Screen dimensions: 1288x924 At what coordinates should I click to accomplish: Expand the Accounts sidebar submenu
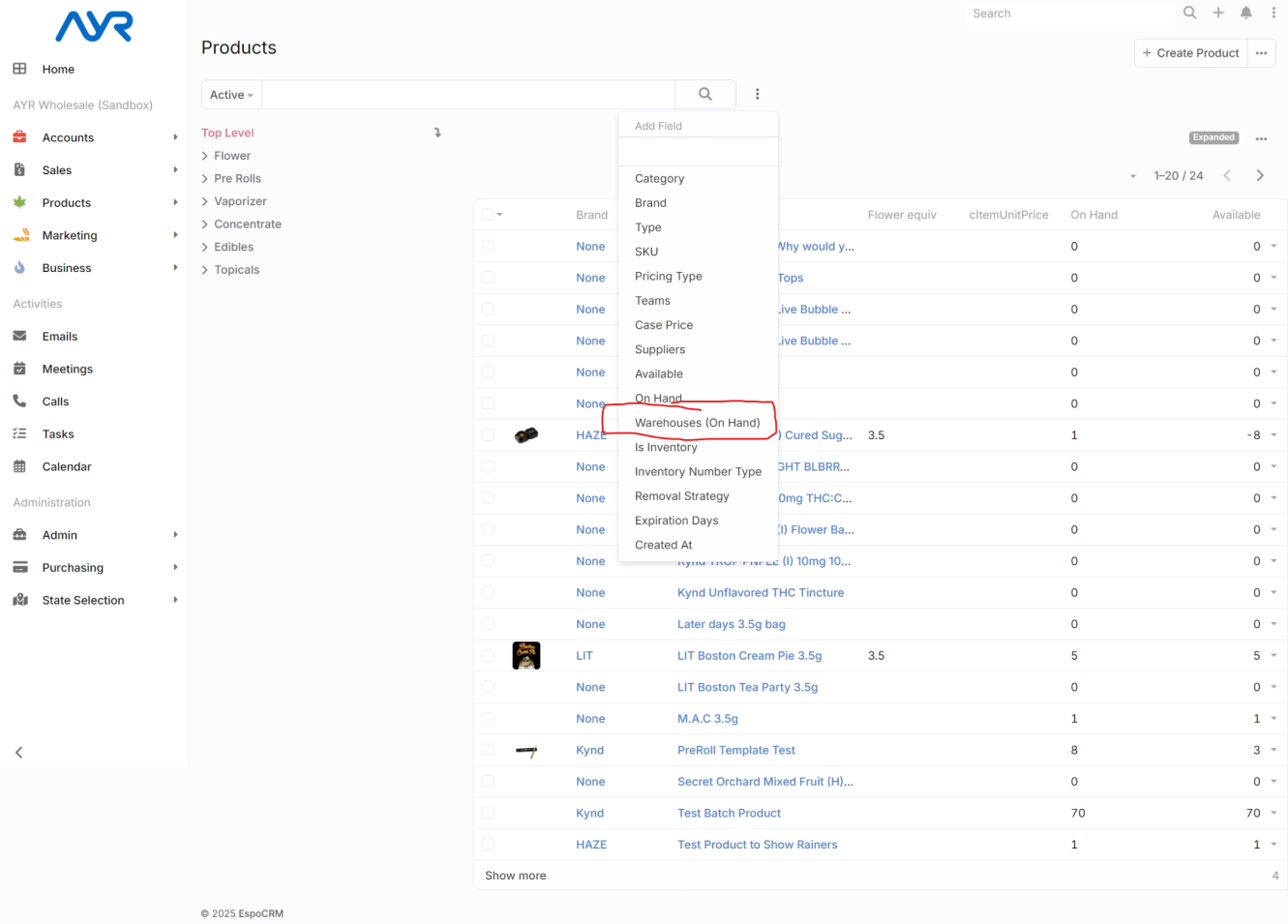tap(175, 137)
